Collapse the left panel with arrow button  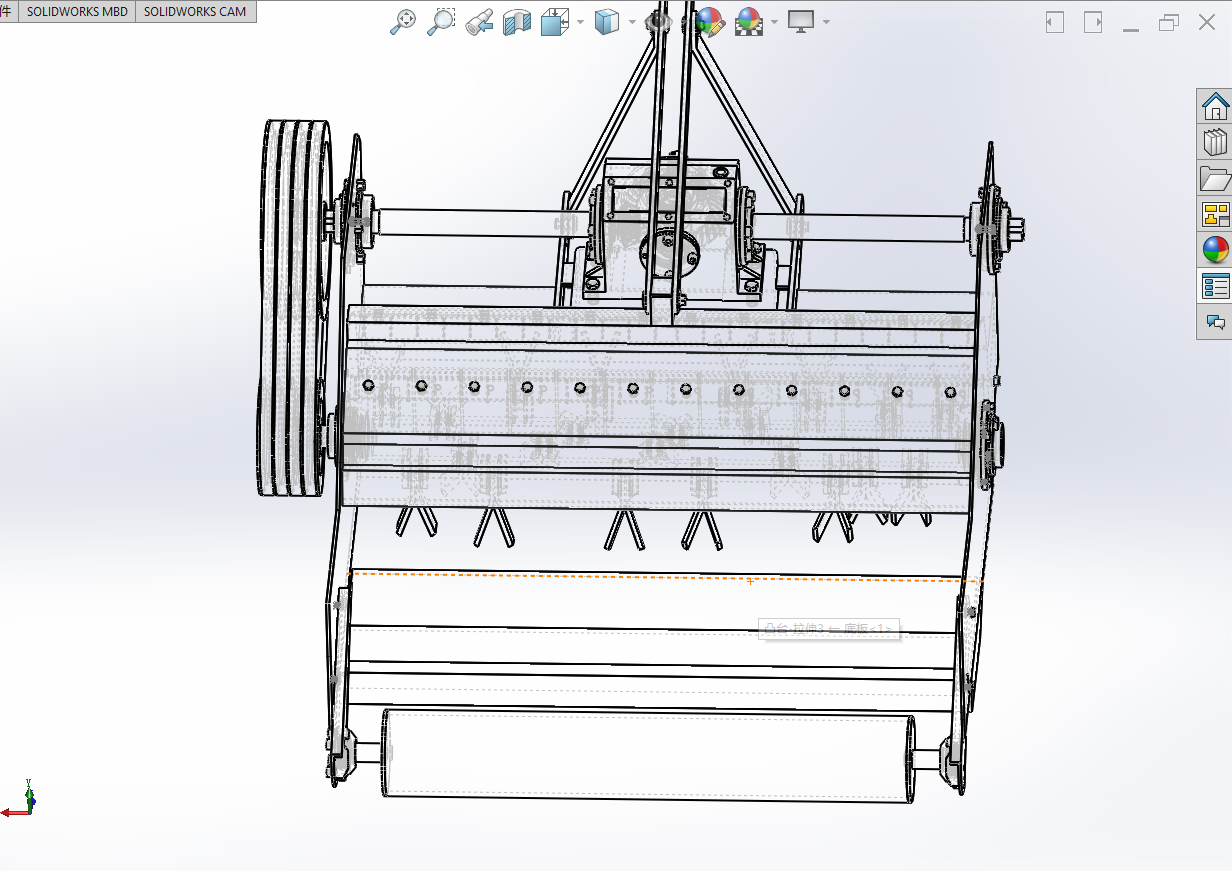point(1055,22)
